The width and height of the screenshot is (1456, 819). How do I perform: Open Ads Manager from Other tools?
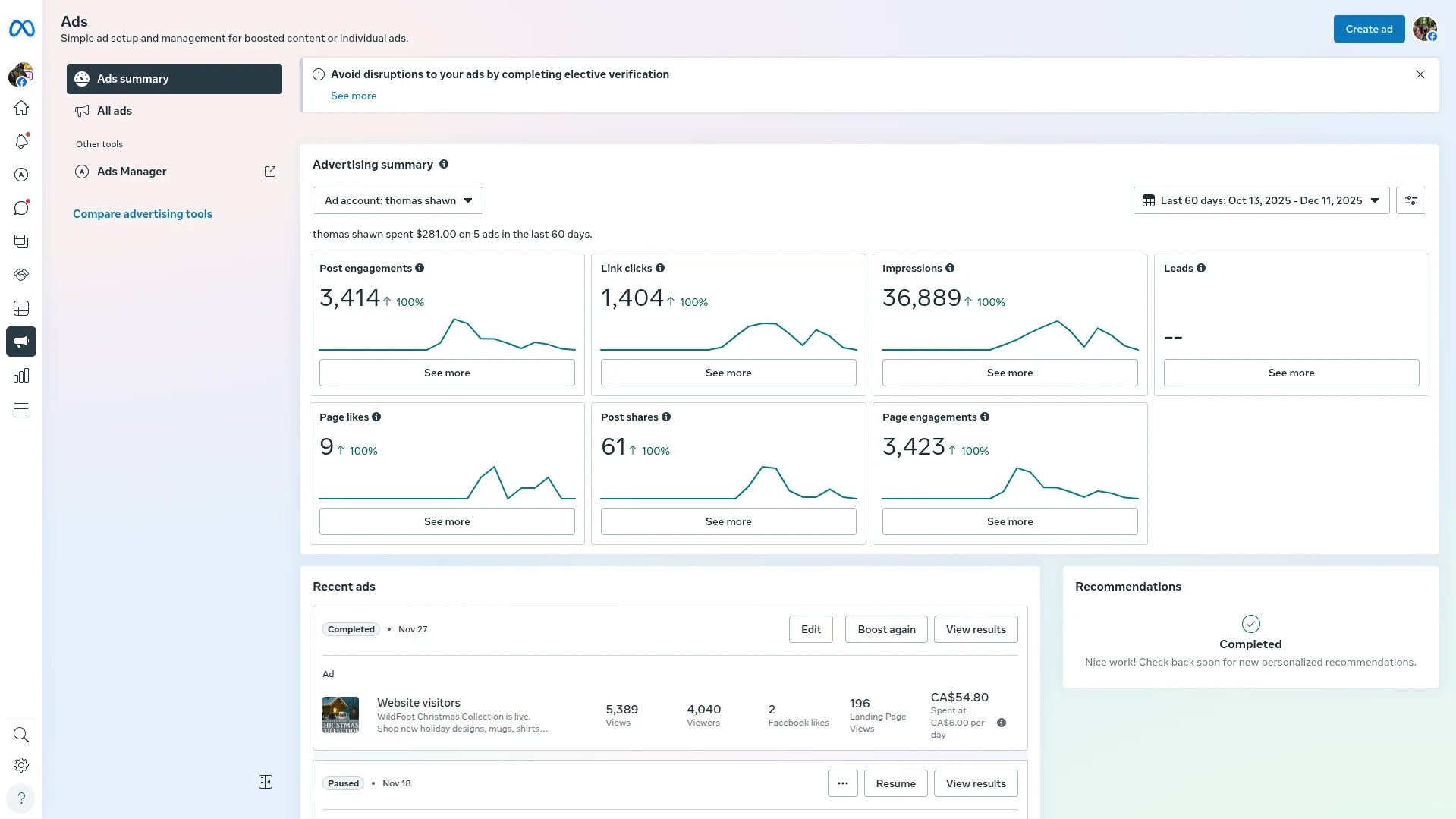pyautogui.click(x=132, y=172)
